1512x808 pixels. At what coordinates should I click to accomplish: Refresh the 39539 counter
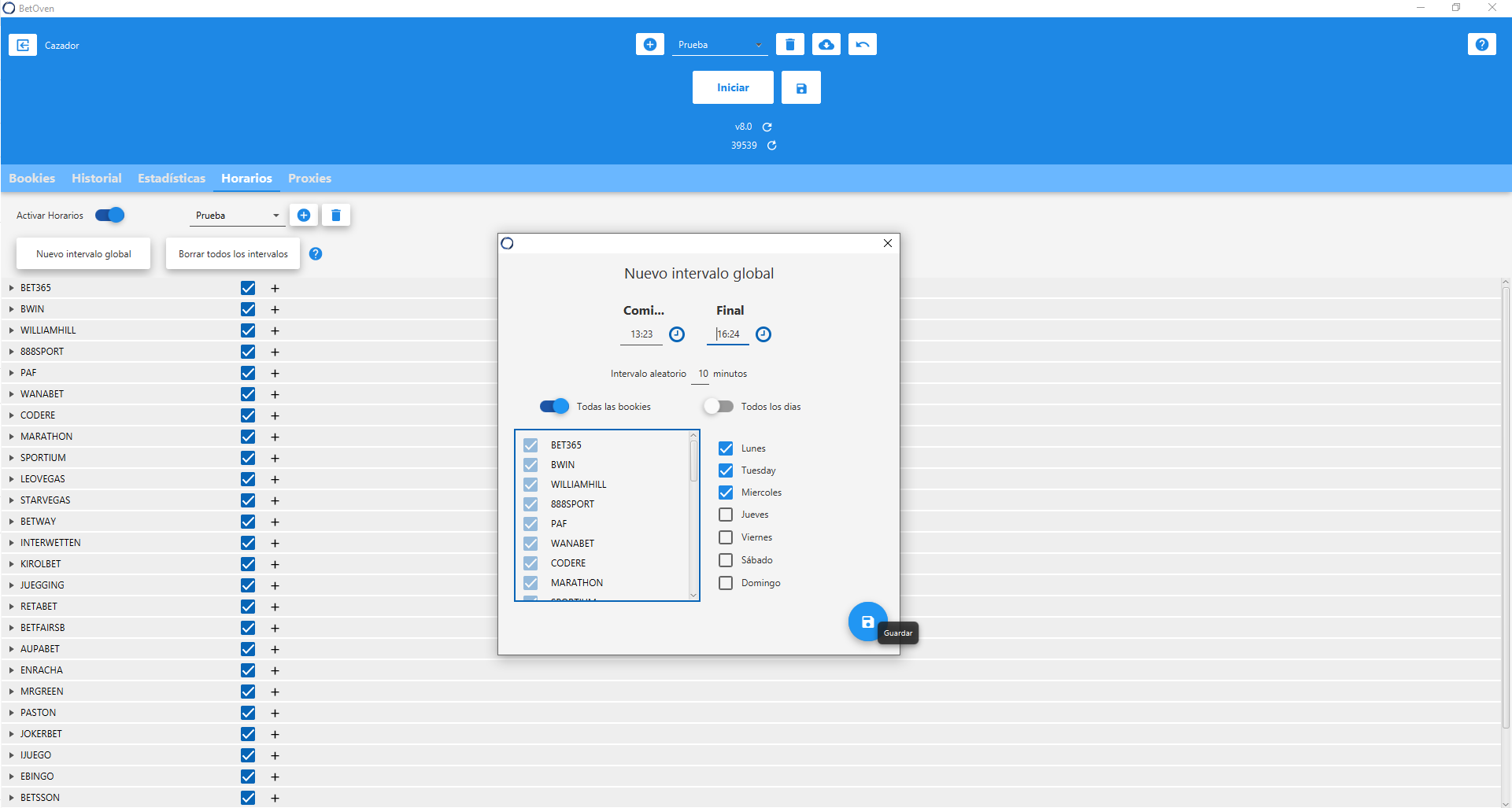772,146
